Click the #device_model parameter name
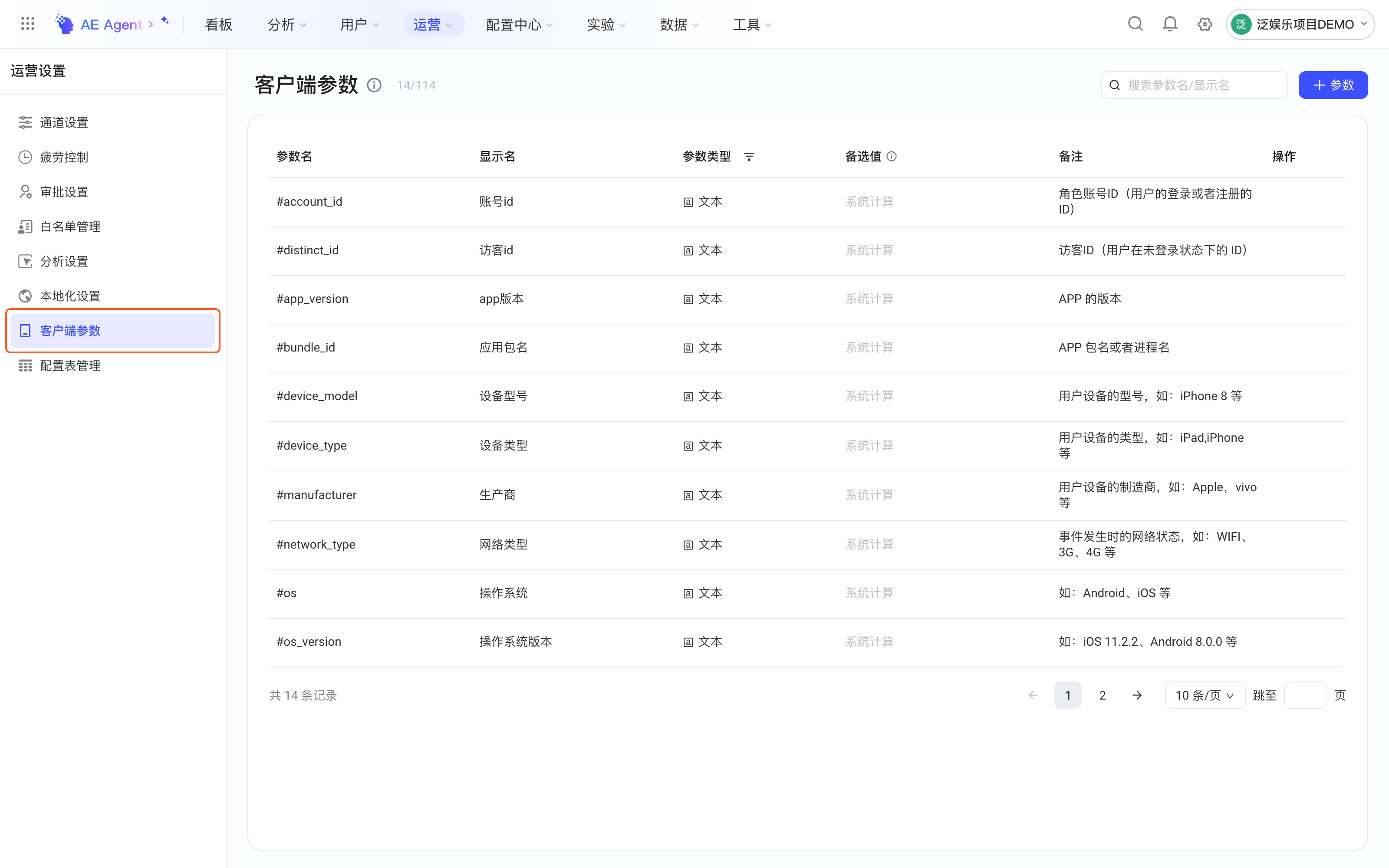The width and height of the screenshot is (1389, 868). [317, 396]
